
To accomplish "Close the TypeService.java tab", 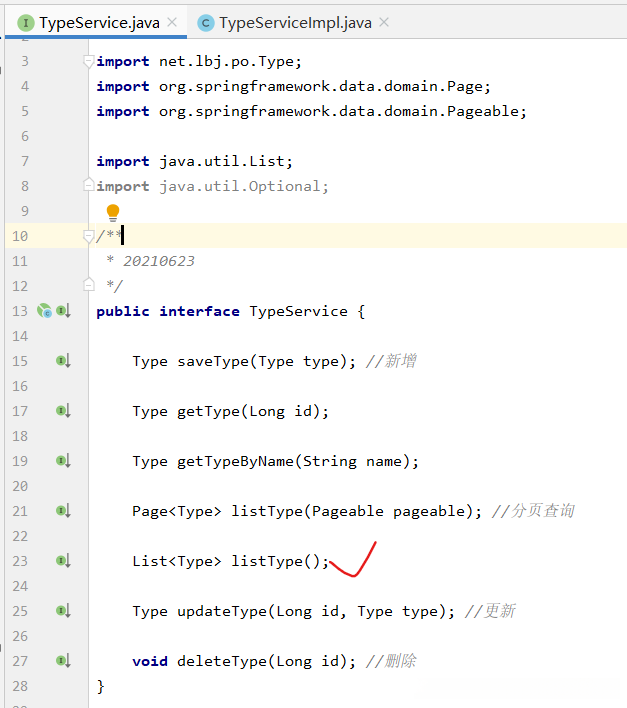I will pyautogui.click(x=172, y=22).
